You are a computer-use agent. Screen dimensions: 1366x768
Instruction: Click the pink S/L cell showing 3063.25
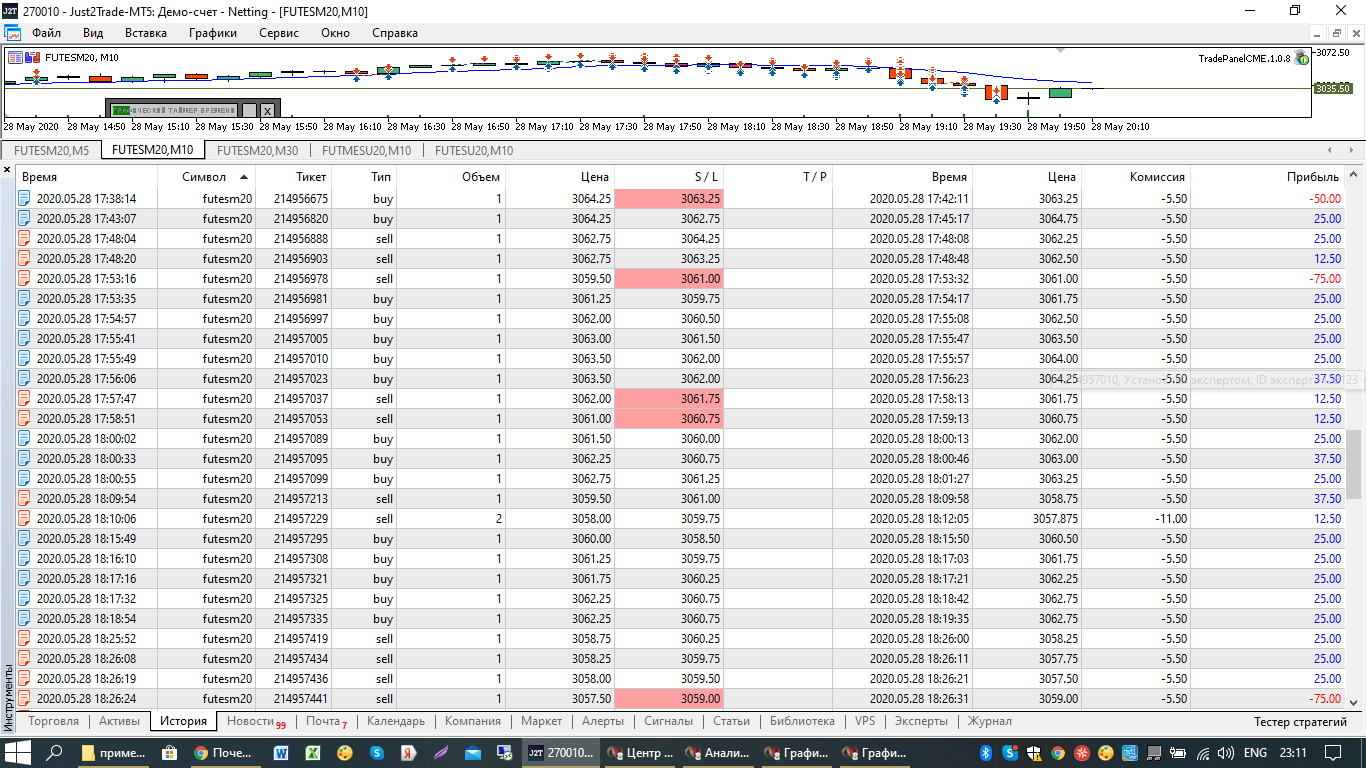[669, 199]
